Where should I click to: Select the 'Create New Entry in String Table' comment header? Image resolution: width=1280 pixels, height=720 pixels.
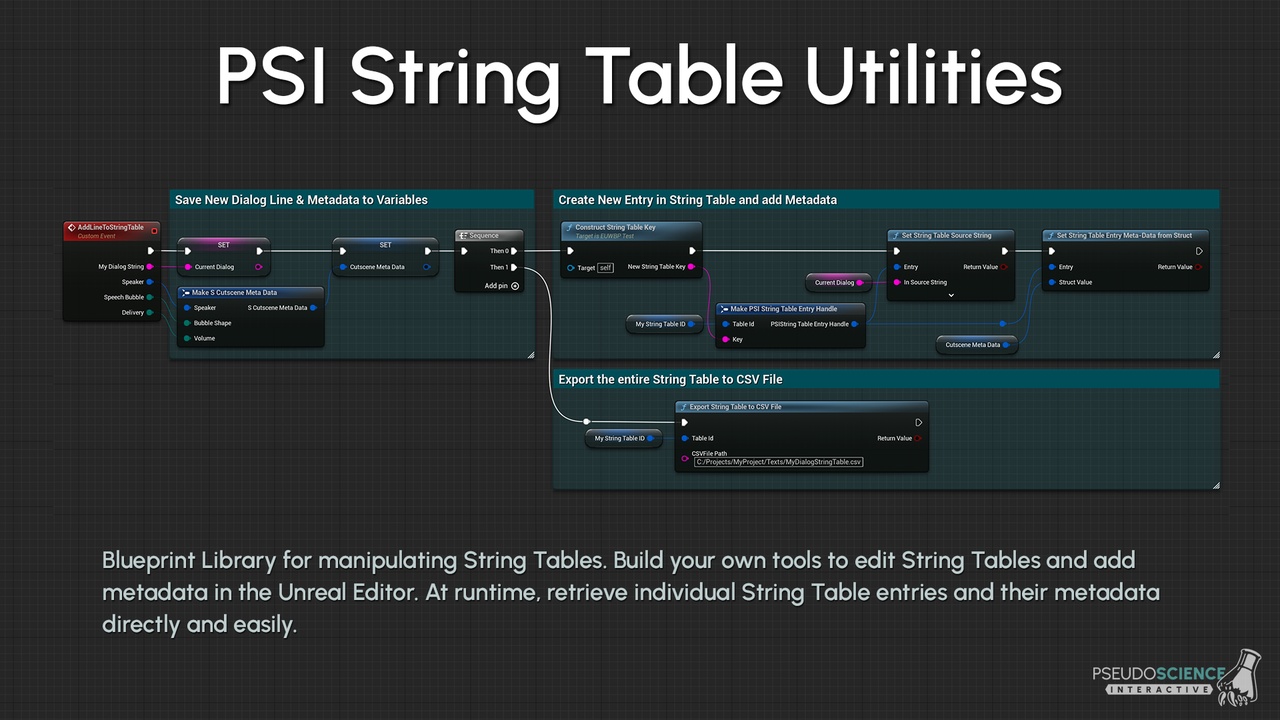click(886, 200)
